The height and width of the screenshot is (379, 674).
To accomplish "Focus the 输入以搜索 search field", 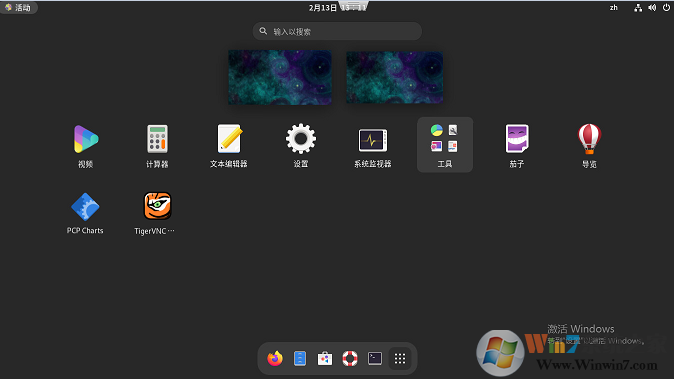I will click(x=337, y=31).
